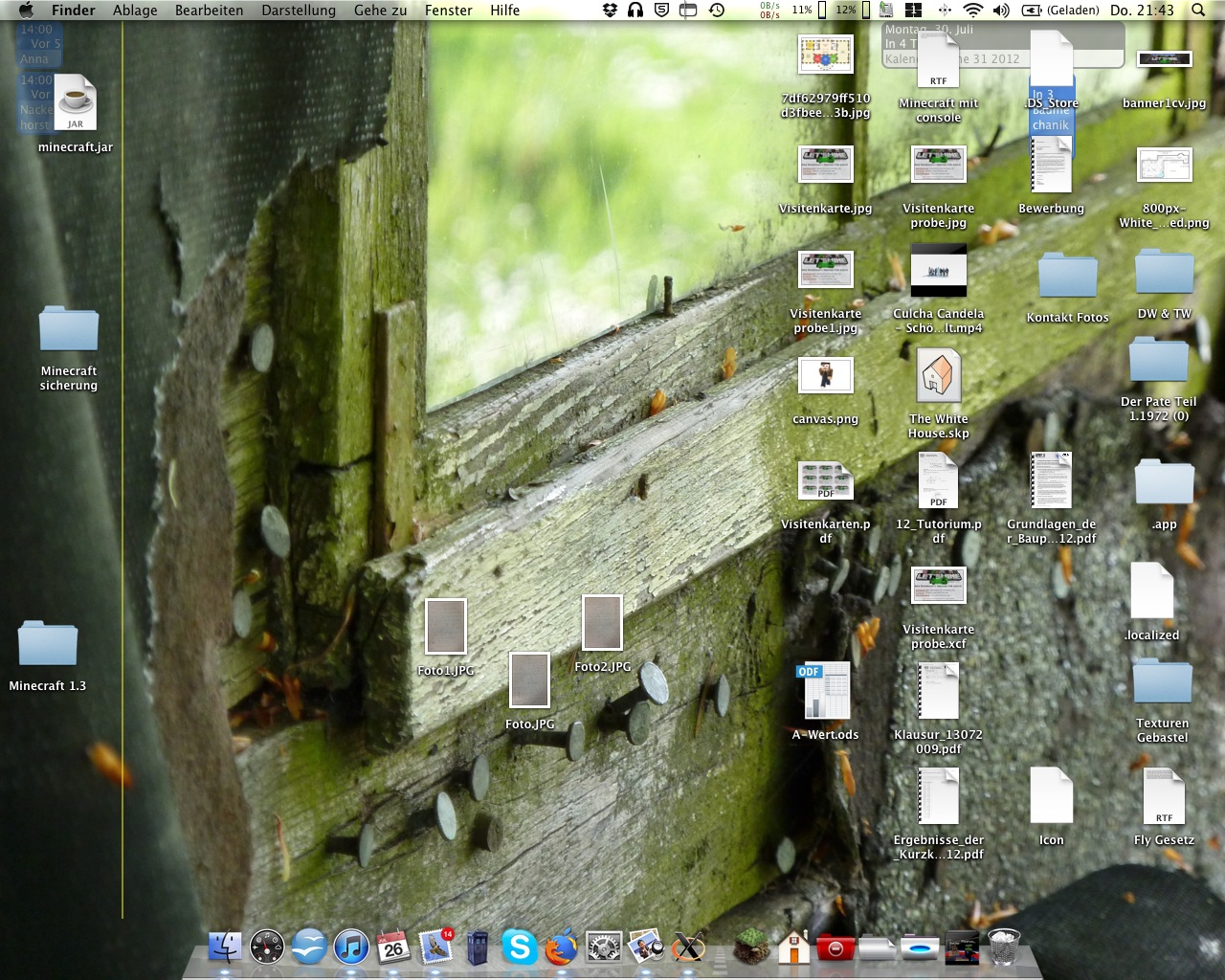Click the Dropbox menu bar icon

[x=610, y=10]
